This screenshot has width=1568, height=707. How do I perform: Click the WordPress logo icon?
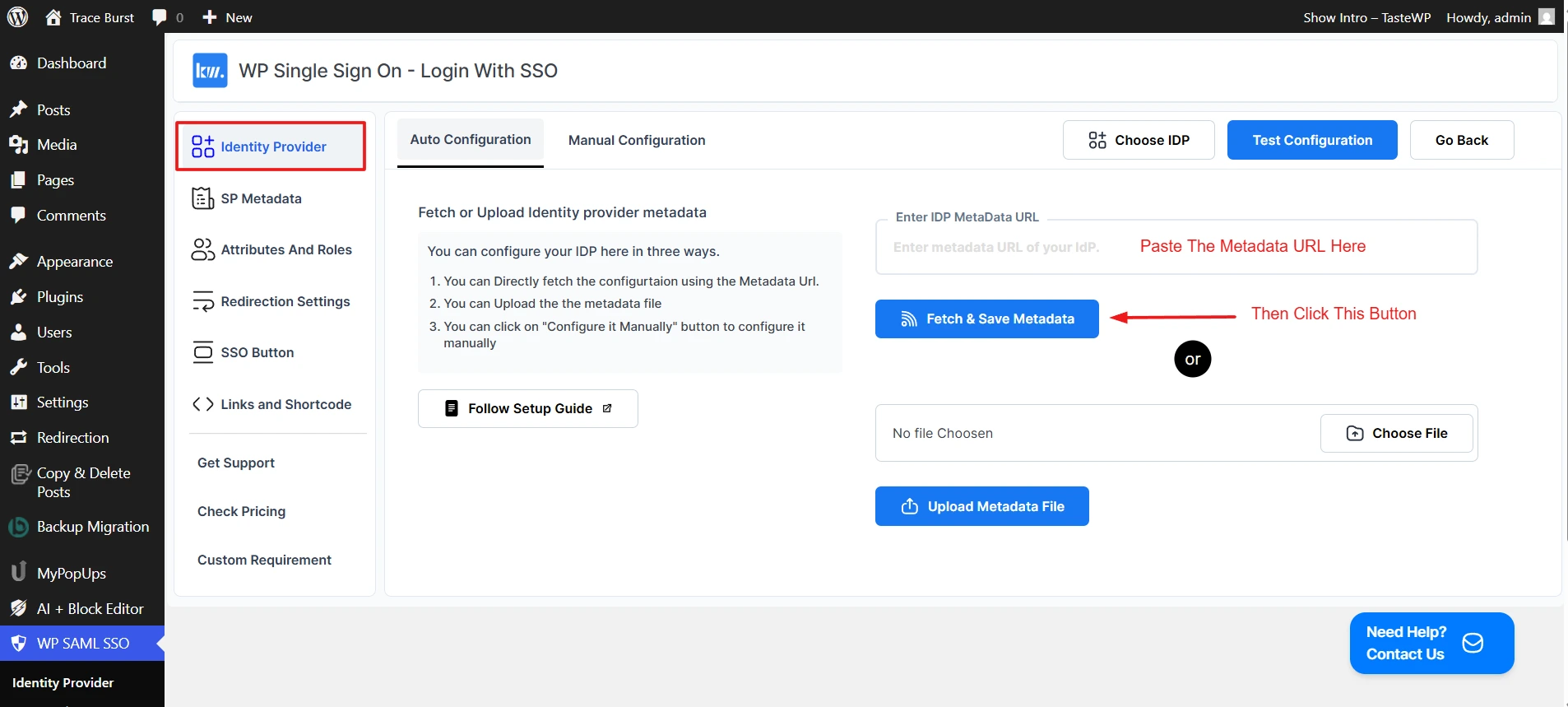click(x=17, y=16)
